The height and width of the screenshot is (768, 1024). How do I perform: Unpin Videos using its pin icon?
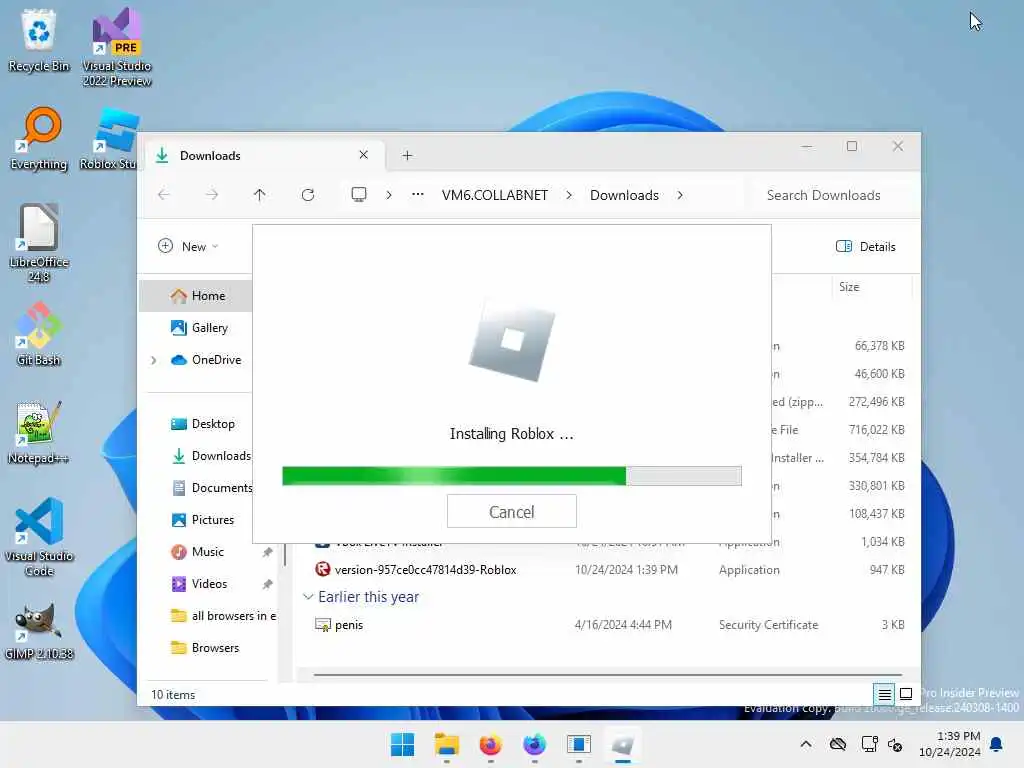[x=267, y=584]
